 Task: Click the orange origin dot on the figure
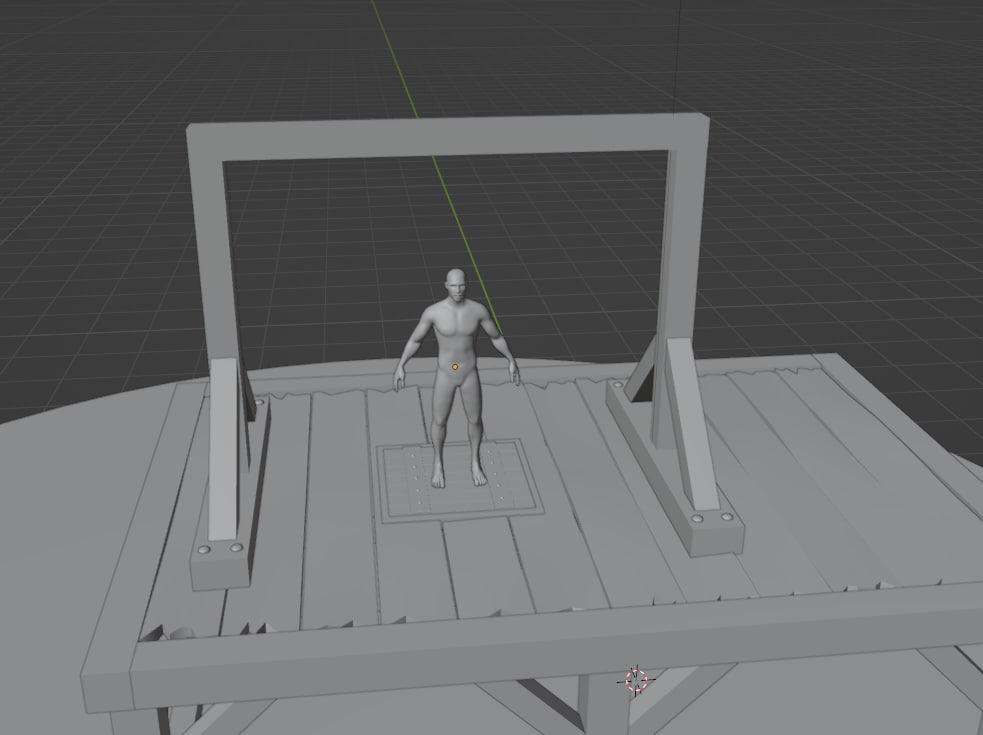tap(455, 367)
